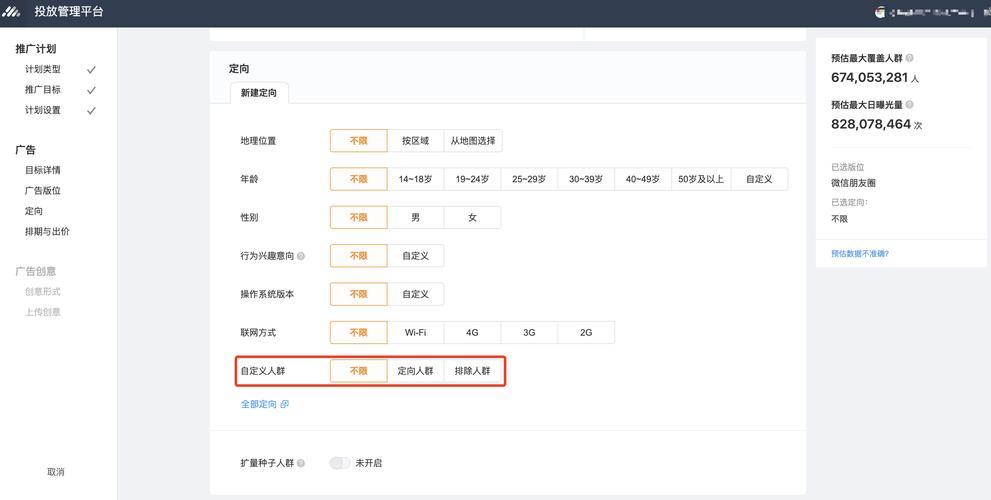The image size is (991, 500).
Task: Open 创意形式 sidebar item
Action: (43, 291)
